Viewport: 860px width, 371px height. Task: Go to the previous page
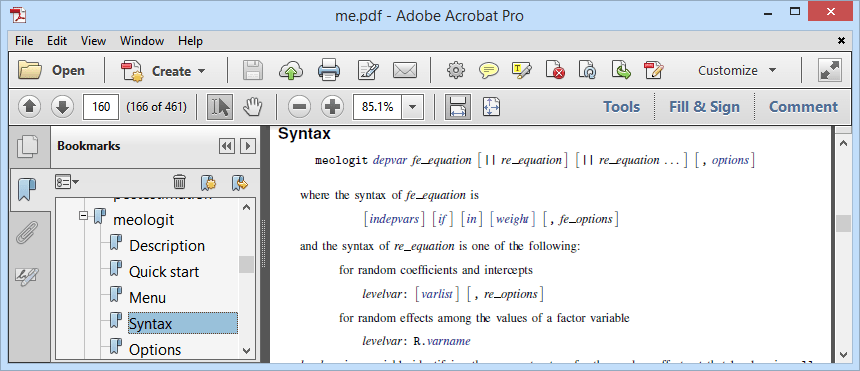[30, 106]
